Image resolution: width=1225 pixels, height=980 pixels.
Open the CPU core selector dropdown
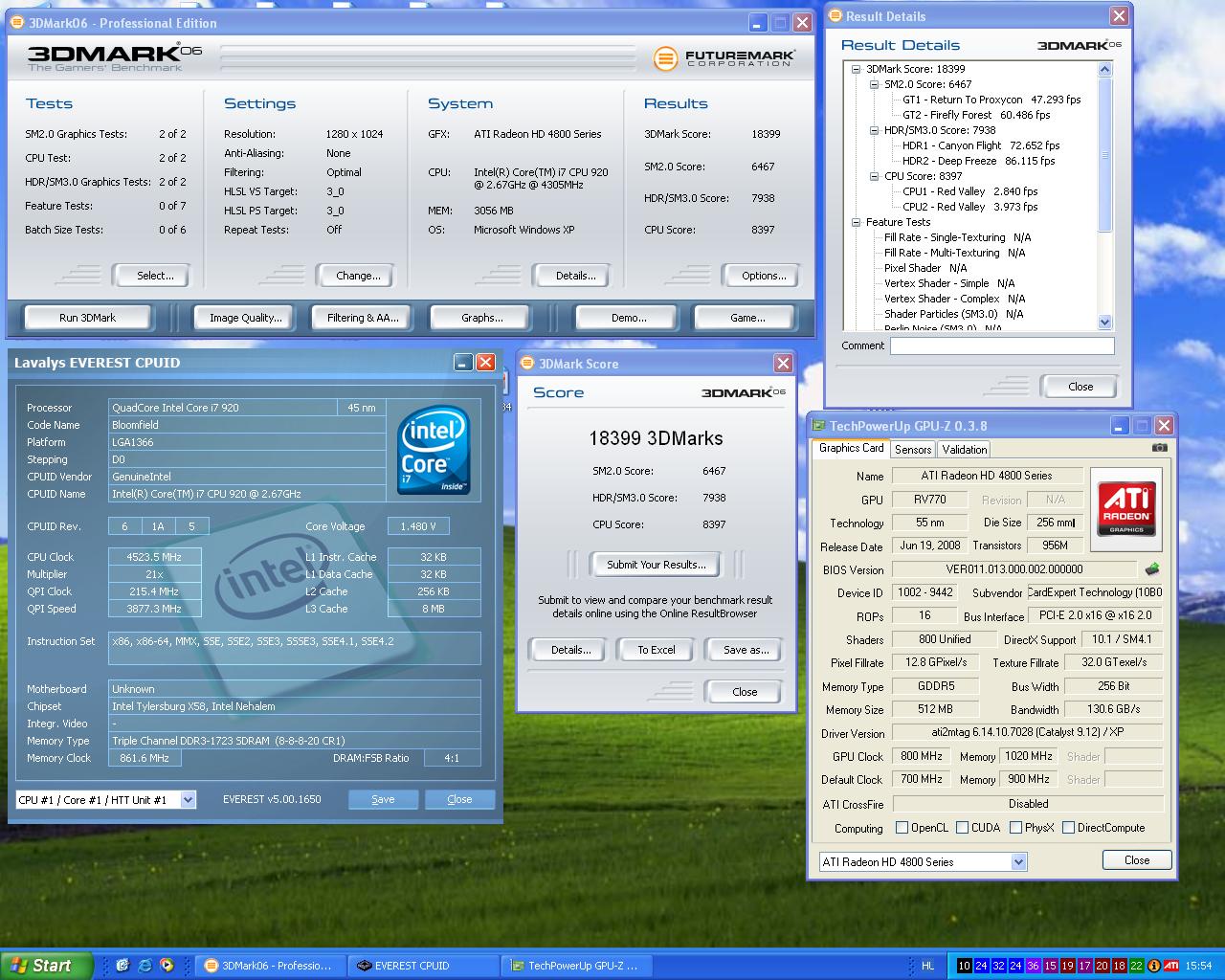[x=188, y=800]
